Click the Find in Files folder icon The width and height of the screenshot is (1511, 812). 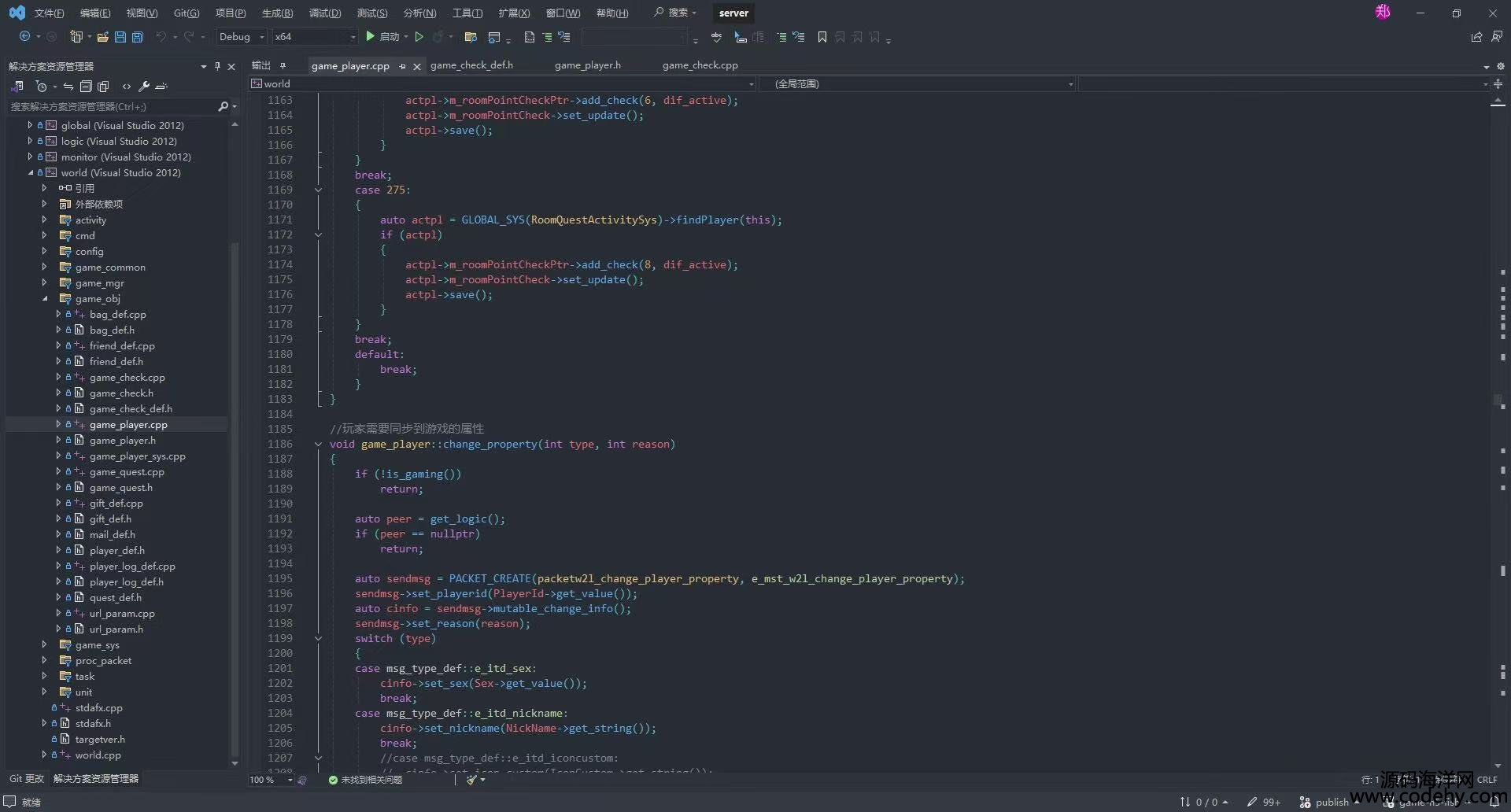click(x=471, y=37)
